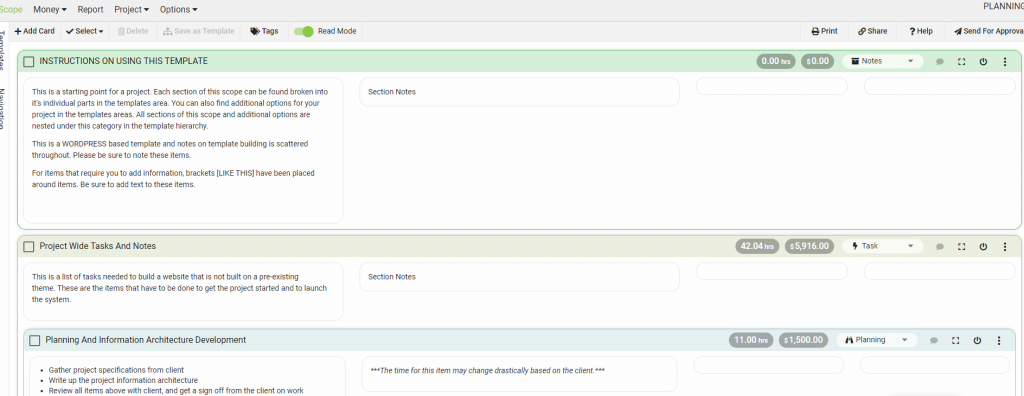Click the Planning And Information Architecture Development title
Image resolution: width=1024 pixels, height=396 pixels.
click(146, 340)
